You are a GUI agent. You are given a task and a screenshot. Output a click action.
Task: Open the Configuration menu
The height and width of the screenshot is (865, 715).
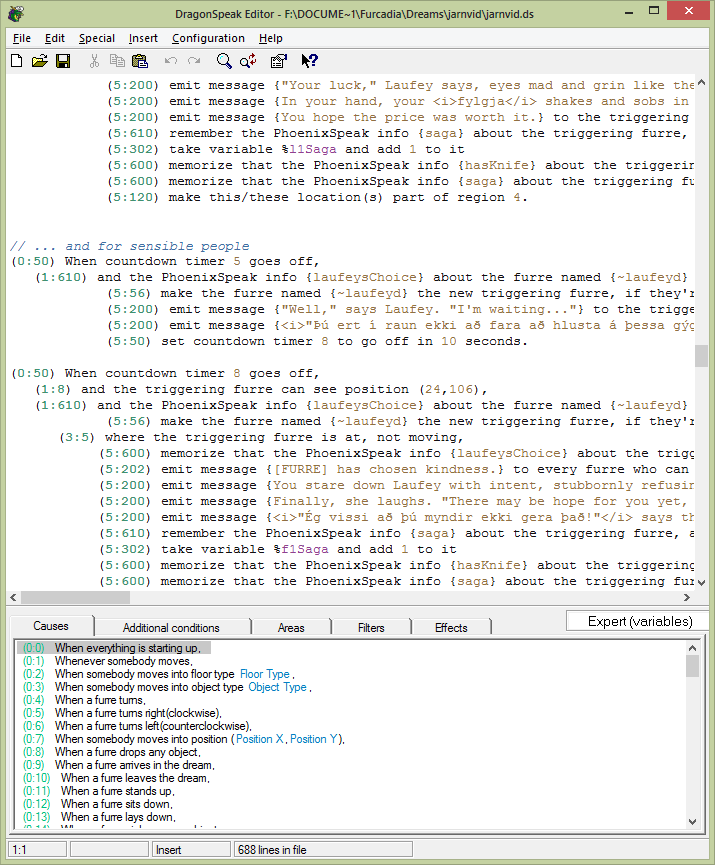(x=208, y=38)
